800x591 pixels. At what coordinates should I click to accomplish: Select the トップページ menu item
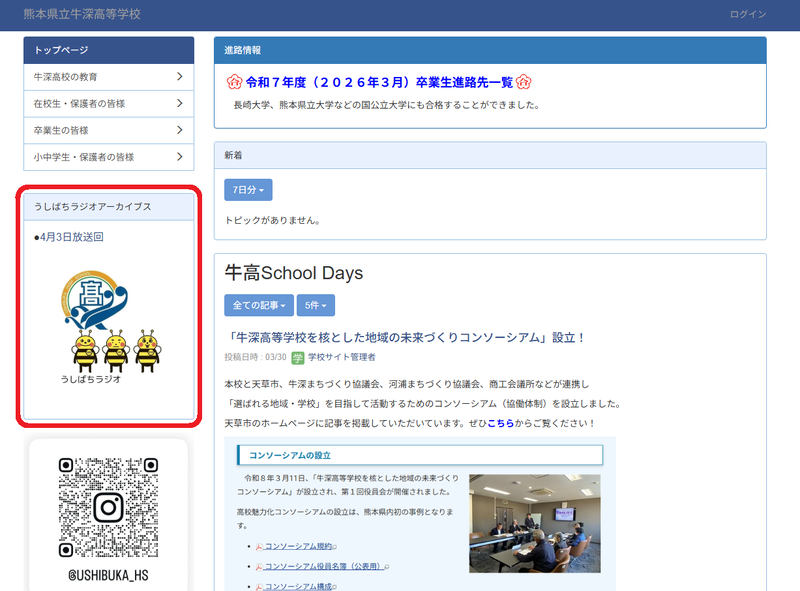[108, 50]
